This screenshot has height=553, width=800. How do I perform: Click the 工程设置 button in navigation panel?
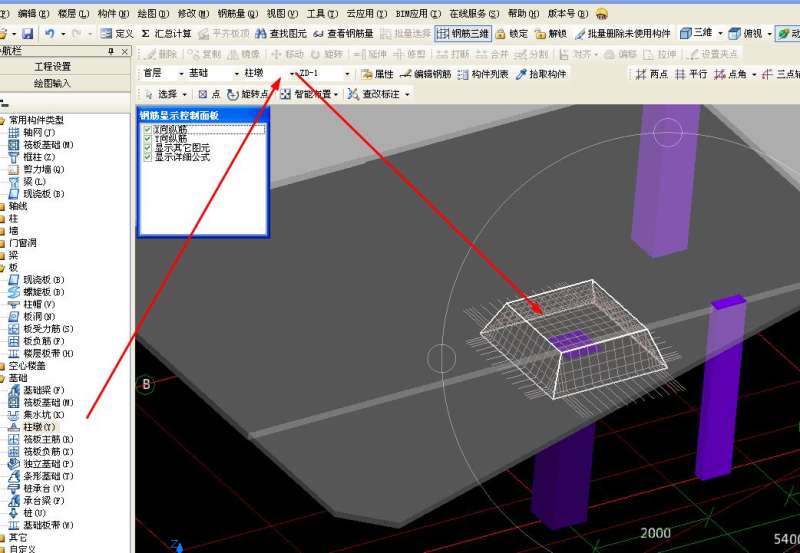52,66
